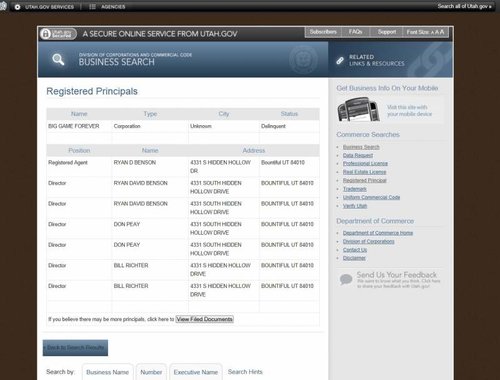Click the Registered Principals heading
Image resolution: width=500 pixels, height=380 pixels.
point(92,91)
